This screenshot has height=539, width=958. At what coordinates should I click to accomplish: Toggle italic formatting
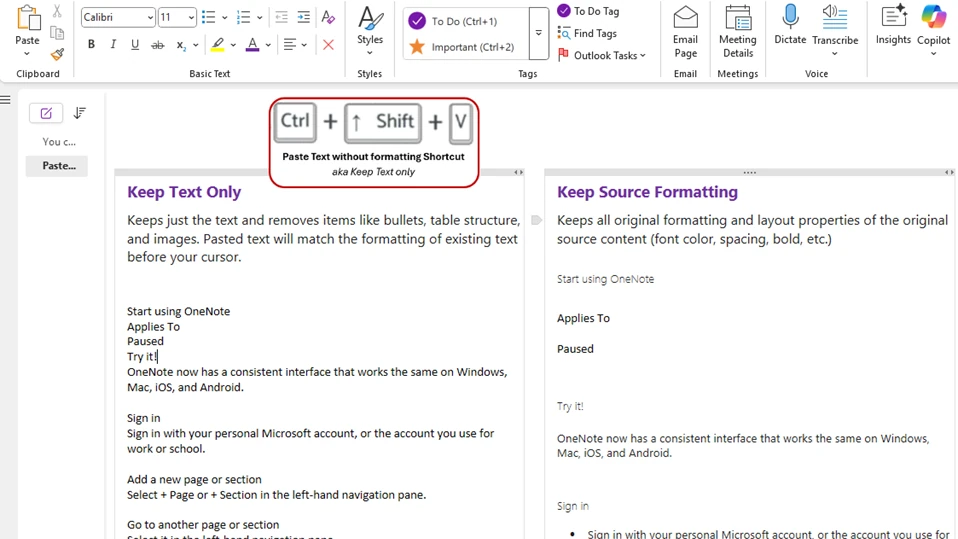(113, 45)
